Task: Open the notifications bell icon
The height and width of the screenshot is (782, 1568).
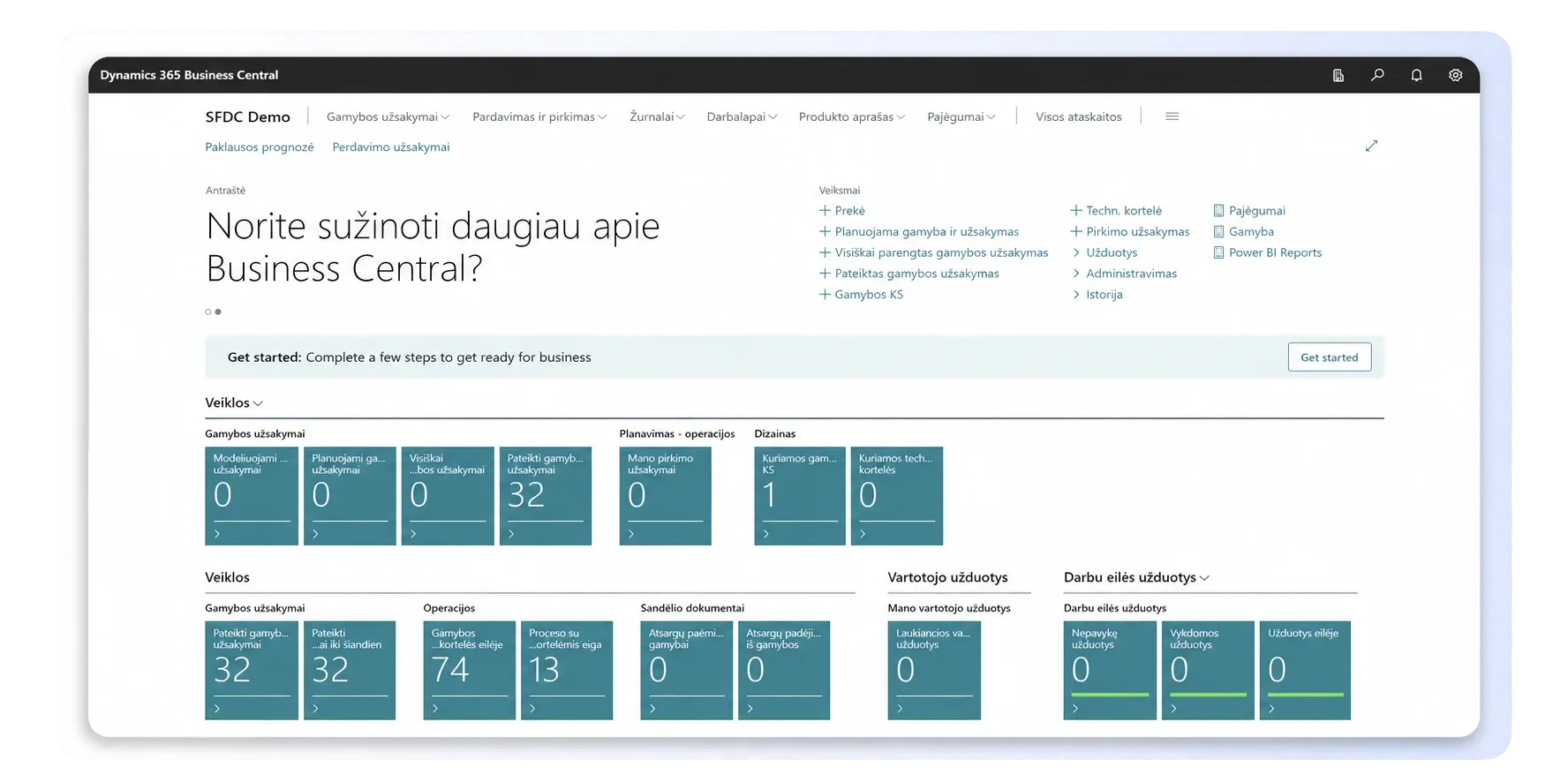Action: 1416,75
